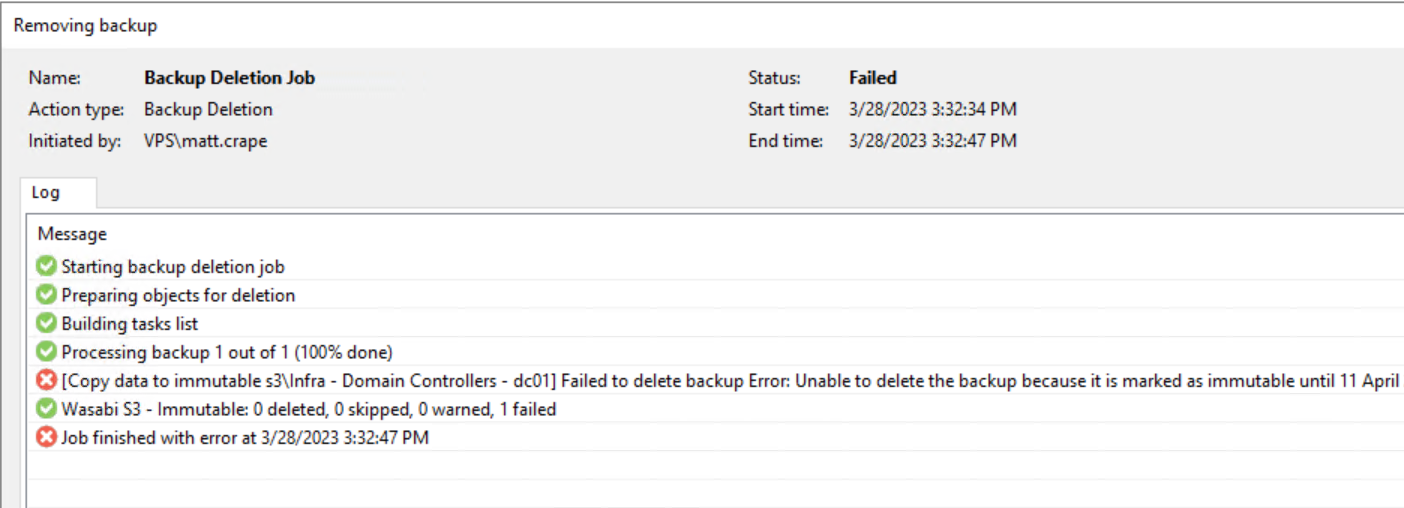This screenshot has width=1404, height=508.
Task: Click the green check icon next to Building tasks list
Action: click(46, 323)
